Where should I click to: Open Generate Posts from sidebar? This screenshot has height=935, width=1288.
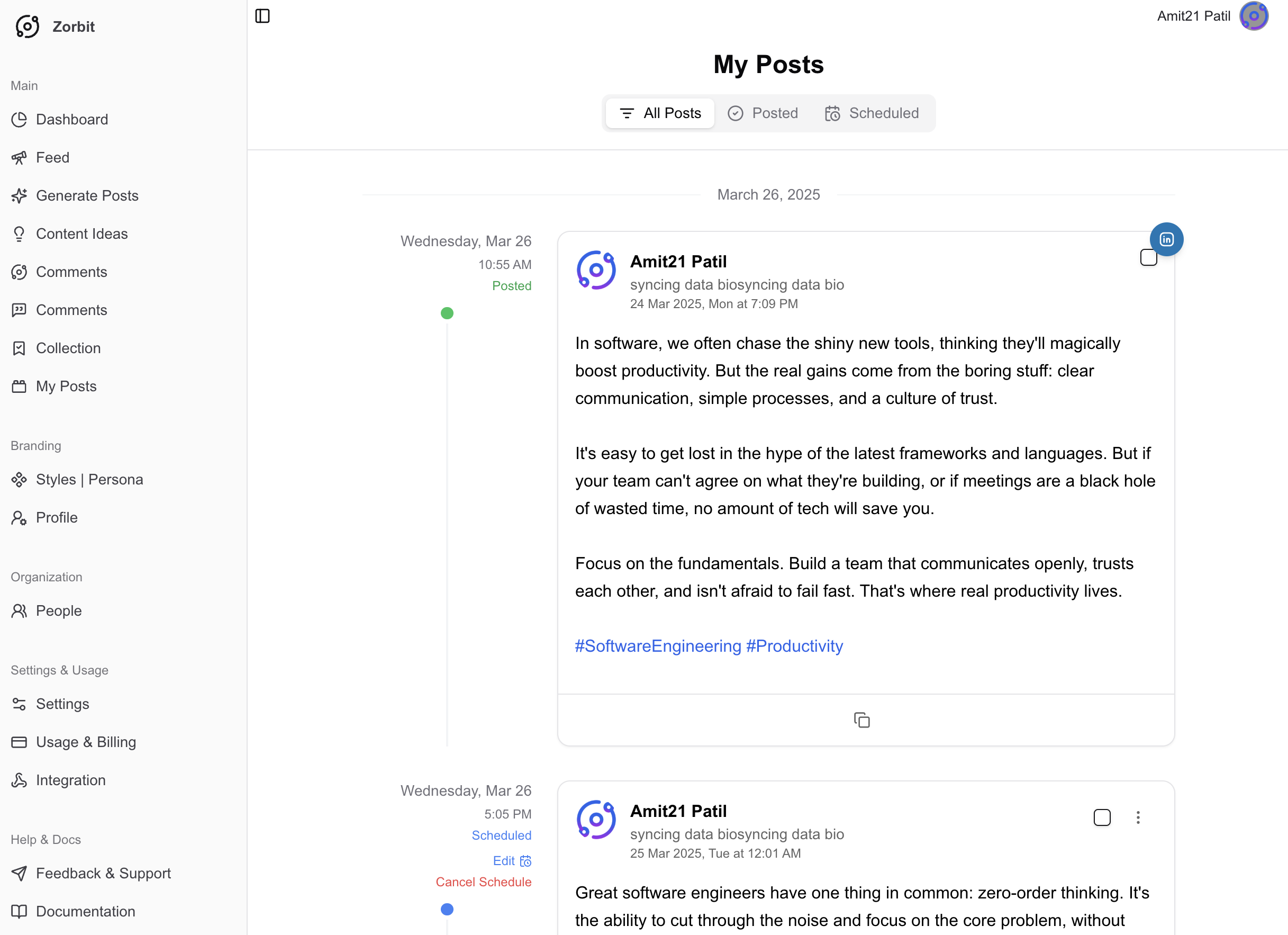coord(87,195)
